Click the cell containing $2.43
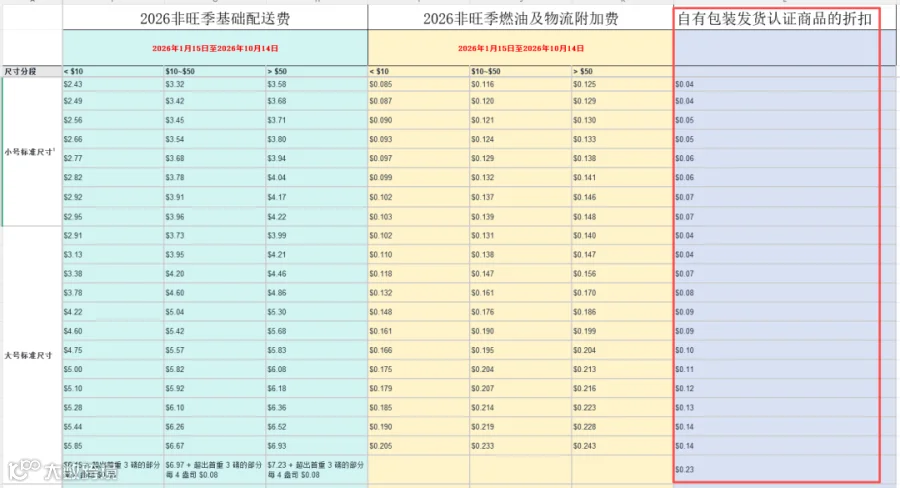 113,84
